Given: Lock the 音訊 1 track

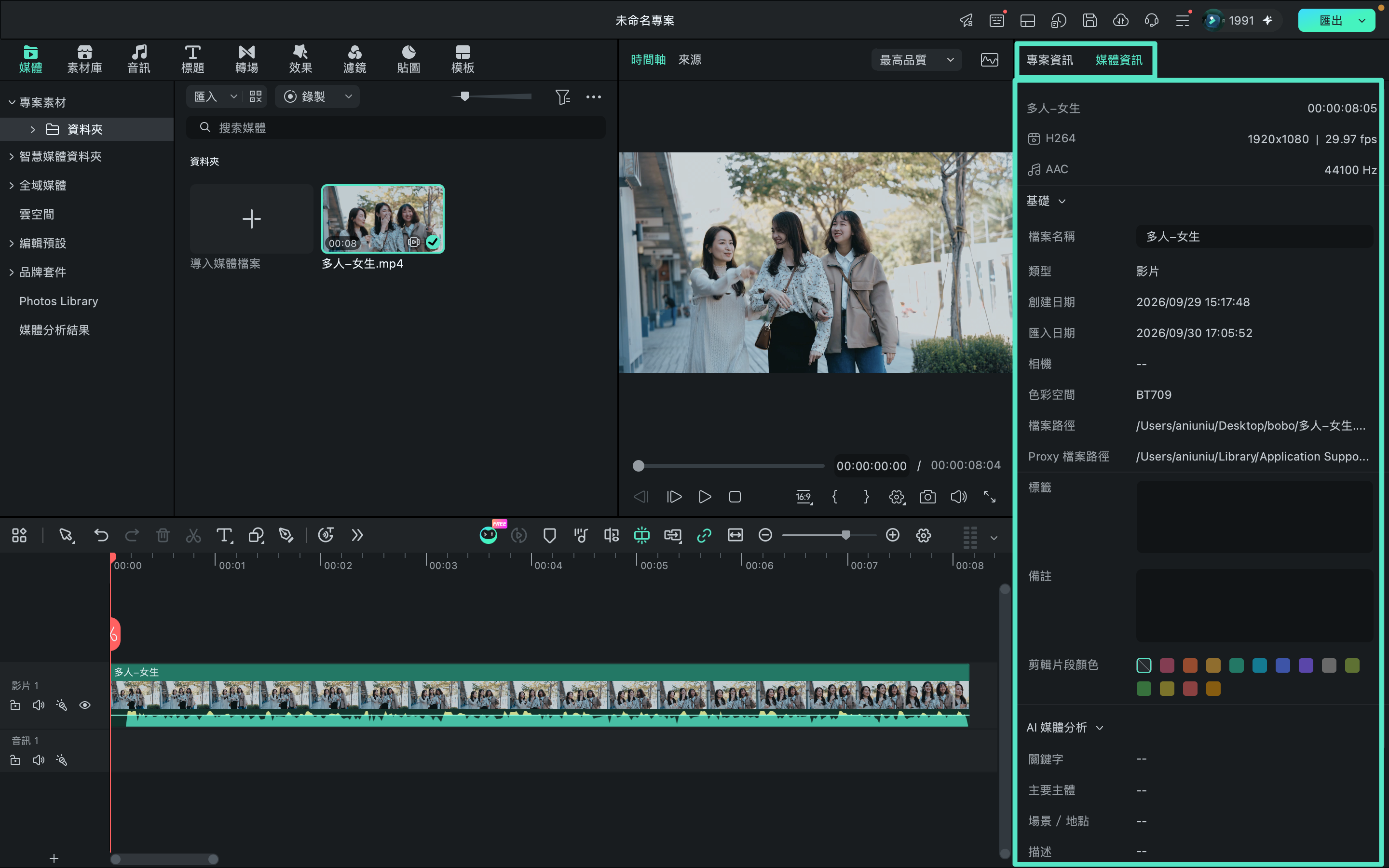Looking at the screenshot, I should (15, 760).
